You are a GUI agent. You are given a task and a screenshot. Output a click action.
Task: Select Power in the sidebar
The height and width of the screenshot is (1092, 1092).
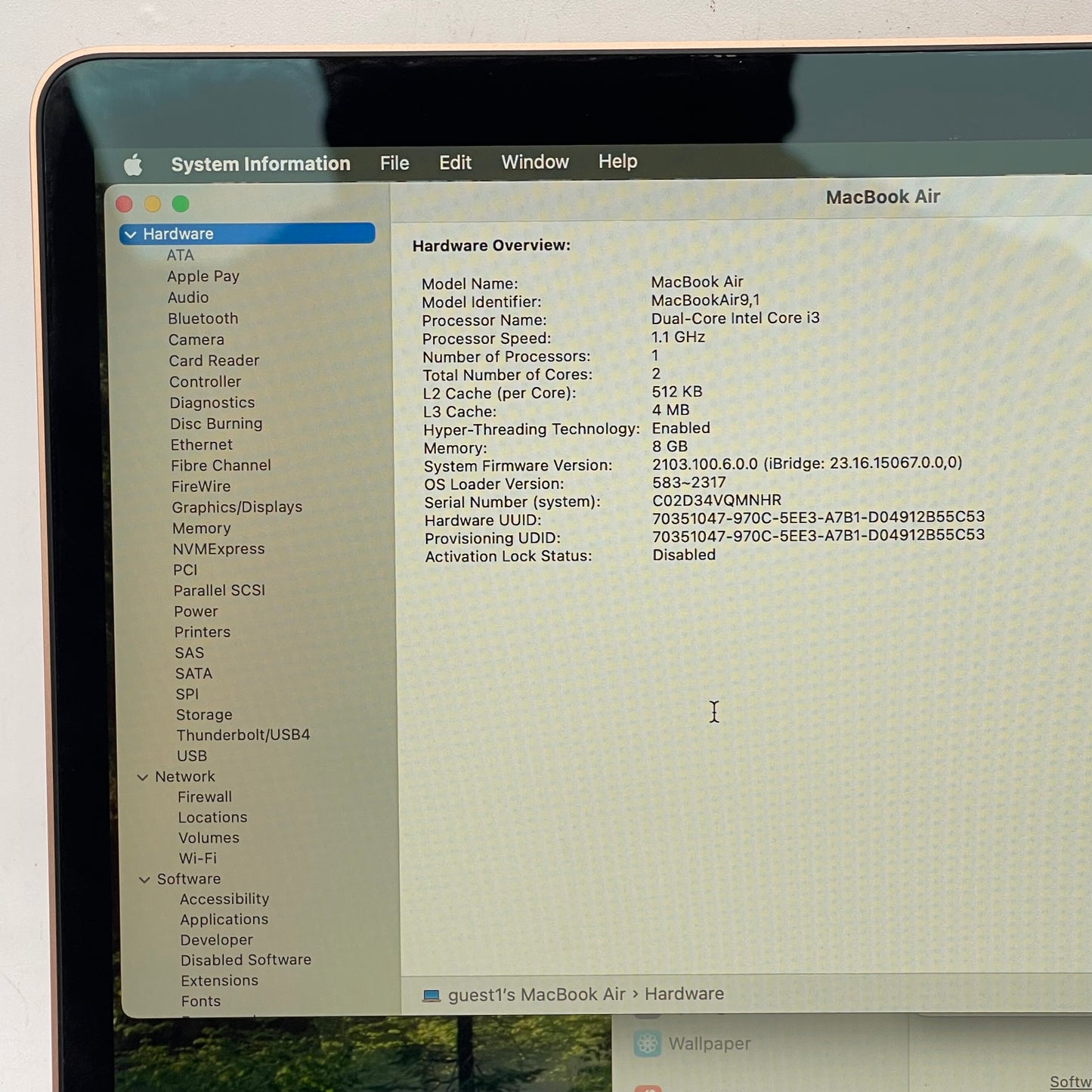196,611
